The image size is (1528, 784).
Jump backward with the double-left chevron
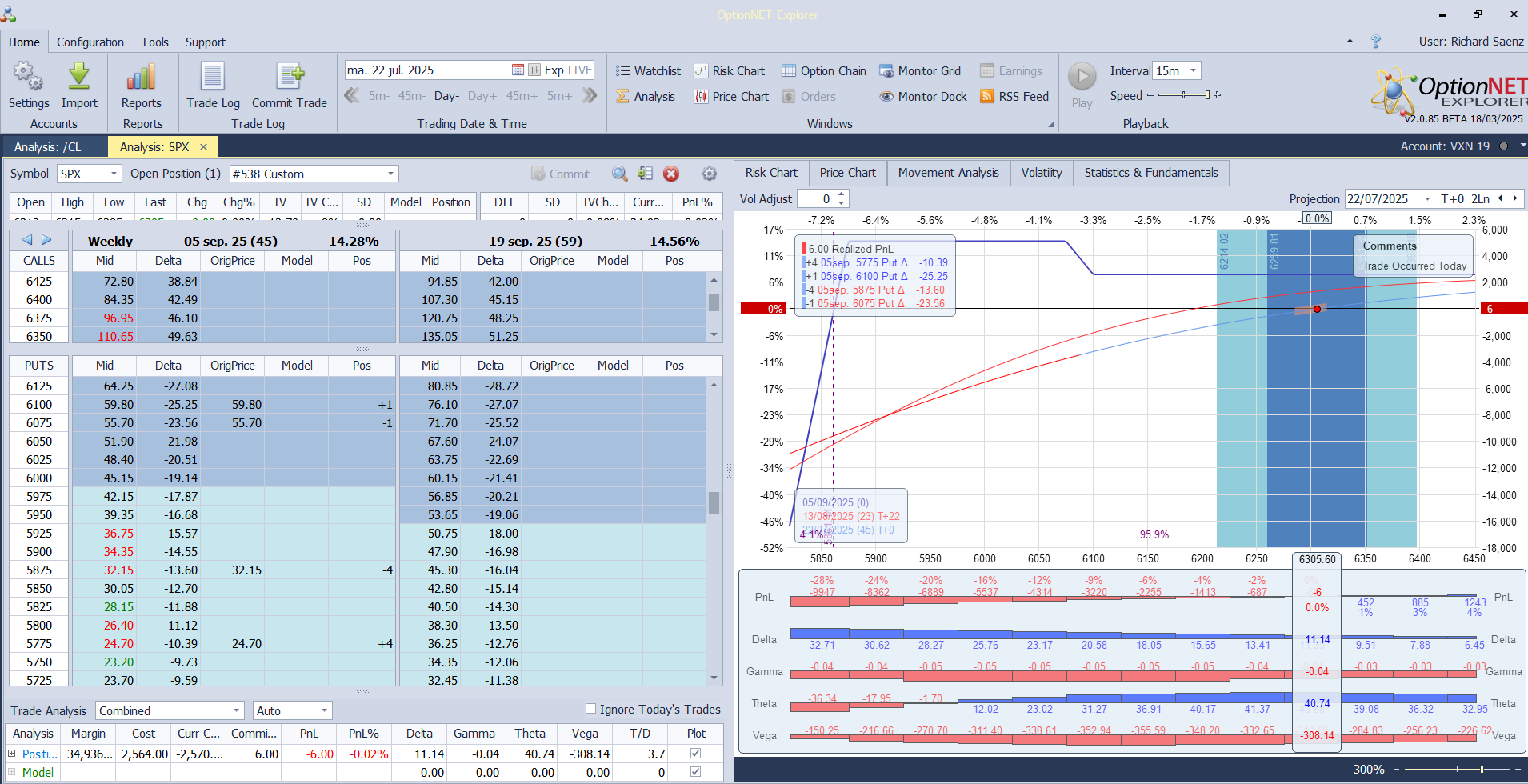(x=351, y=96)
